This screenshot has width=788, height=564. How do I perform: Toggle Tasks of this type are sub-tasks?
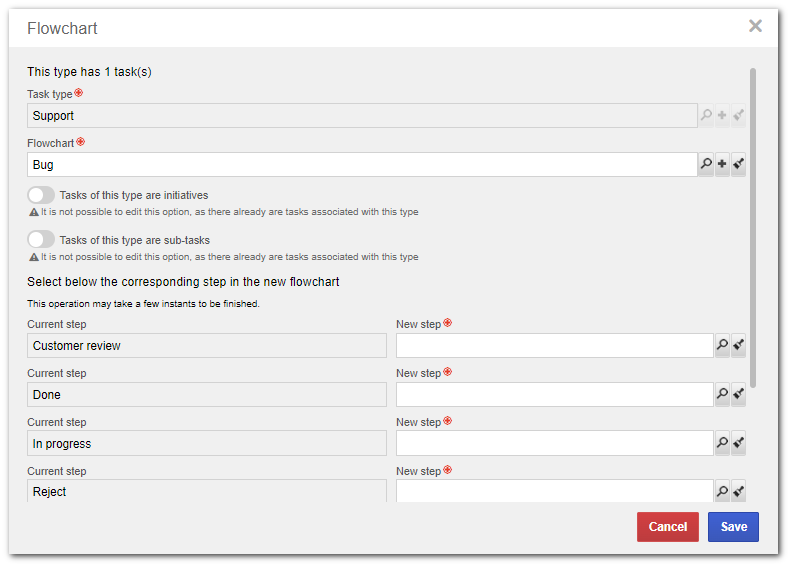(41, 240)
